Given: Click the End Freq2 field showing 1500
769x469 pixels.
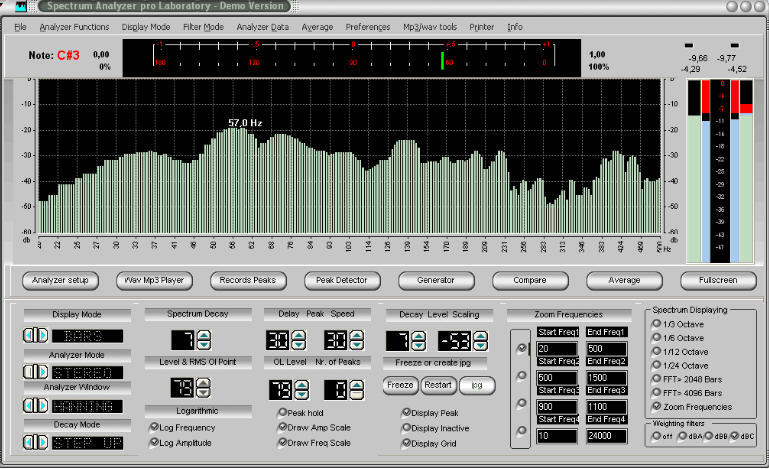Looking at the screenshot, I should [607, 378].
